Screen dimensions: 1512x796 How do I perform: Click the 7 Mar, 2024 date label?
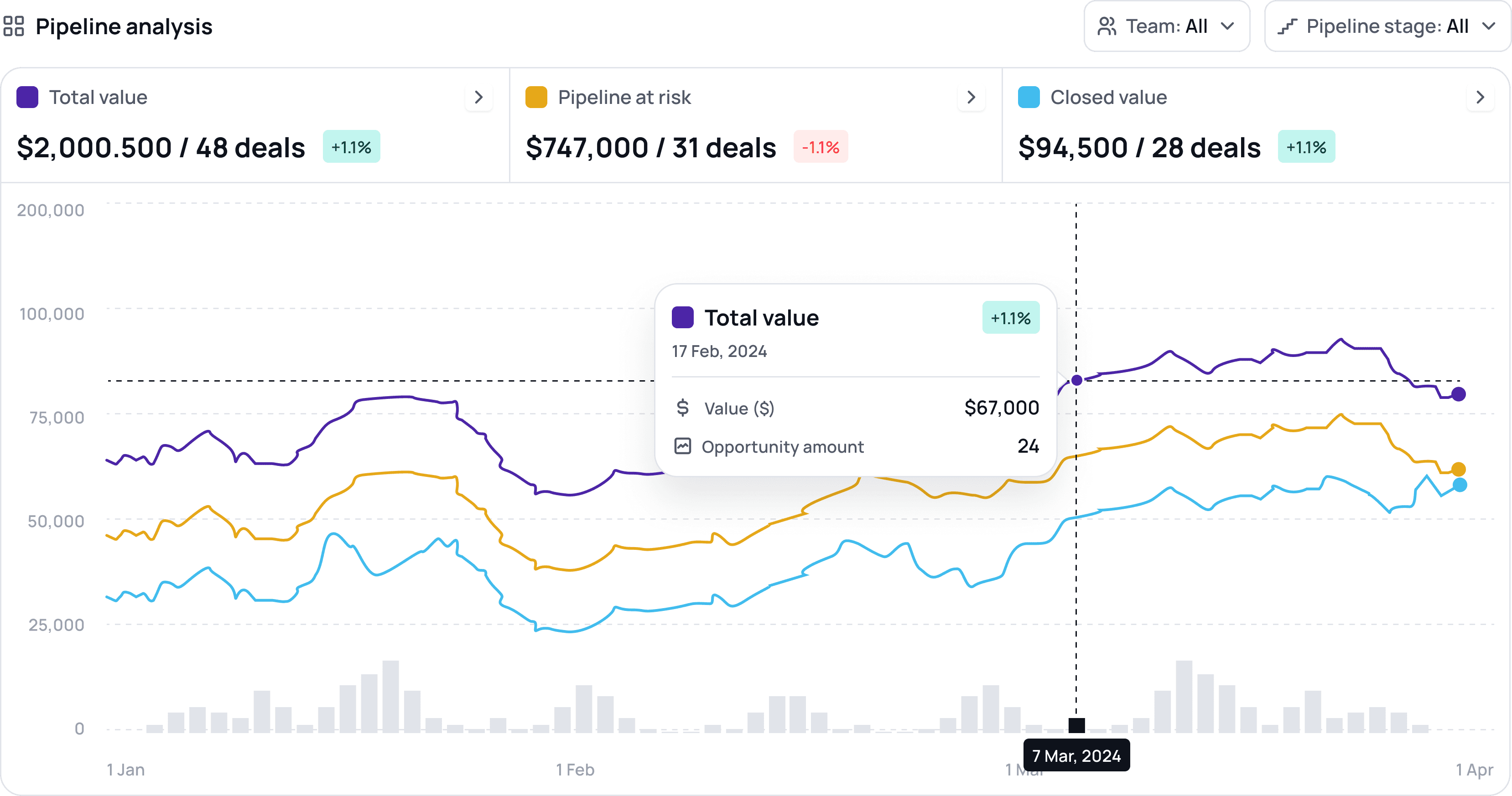1076,755
